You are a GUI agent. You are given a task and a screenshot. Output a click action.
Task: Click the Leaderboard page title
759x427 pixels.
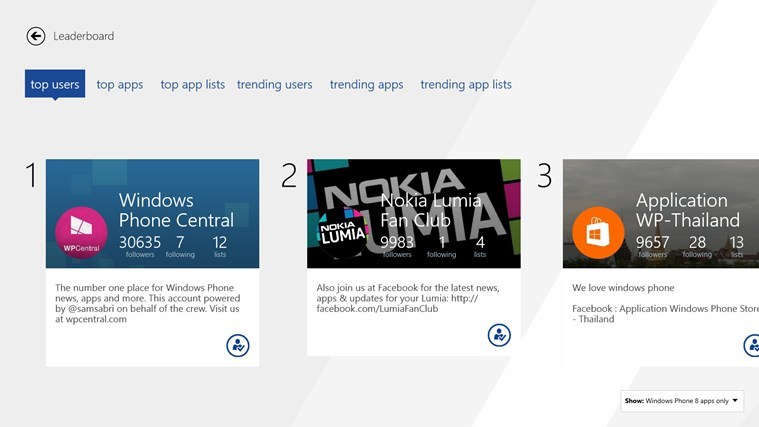pos(84,36)
